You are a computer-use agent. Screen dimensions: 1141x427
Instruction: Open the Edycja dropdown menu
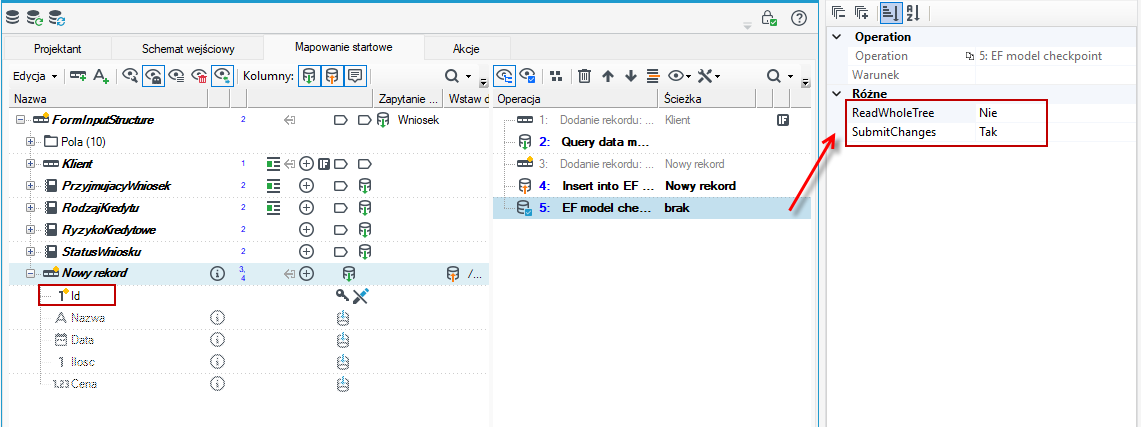(36, 76)
